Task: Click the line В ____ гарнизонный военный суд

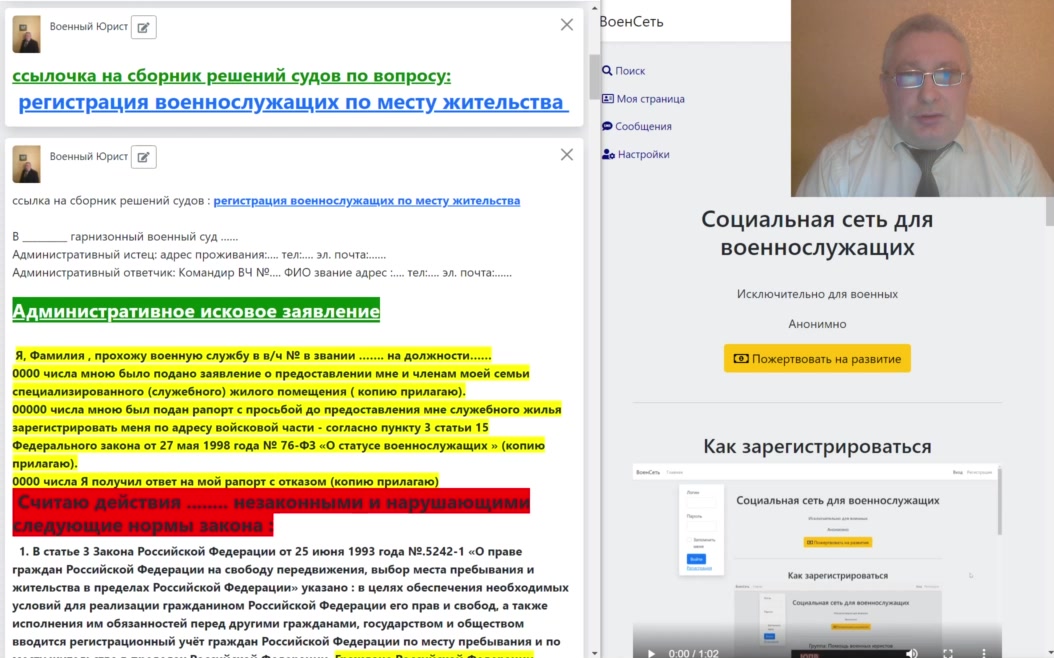Action: [x=125, y=237]
